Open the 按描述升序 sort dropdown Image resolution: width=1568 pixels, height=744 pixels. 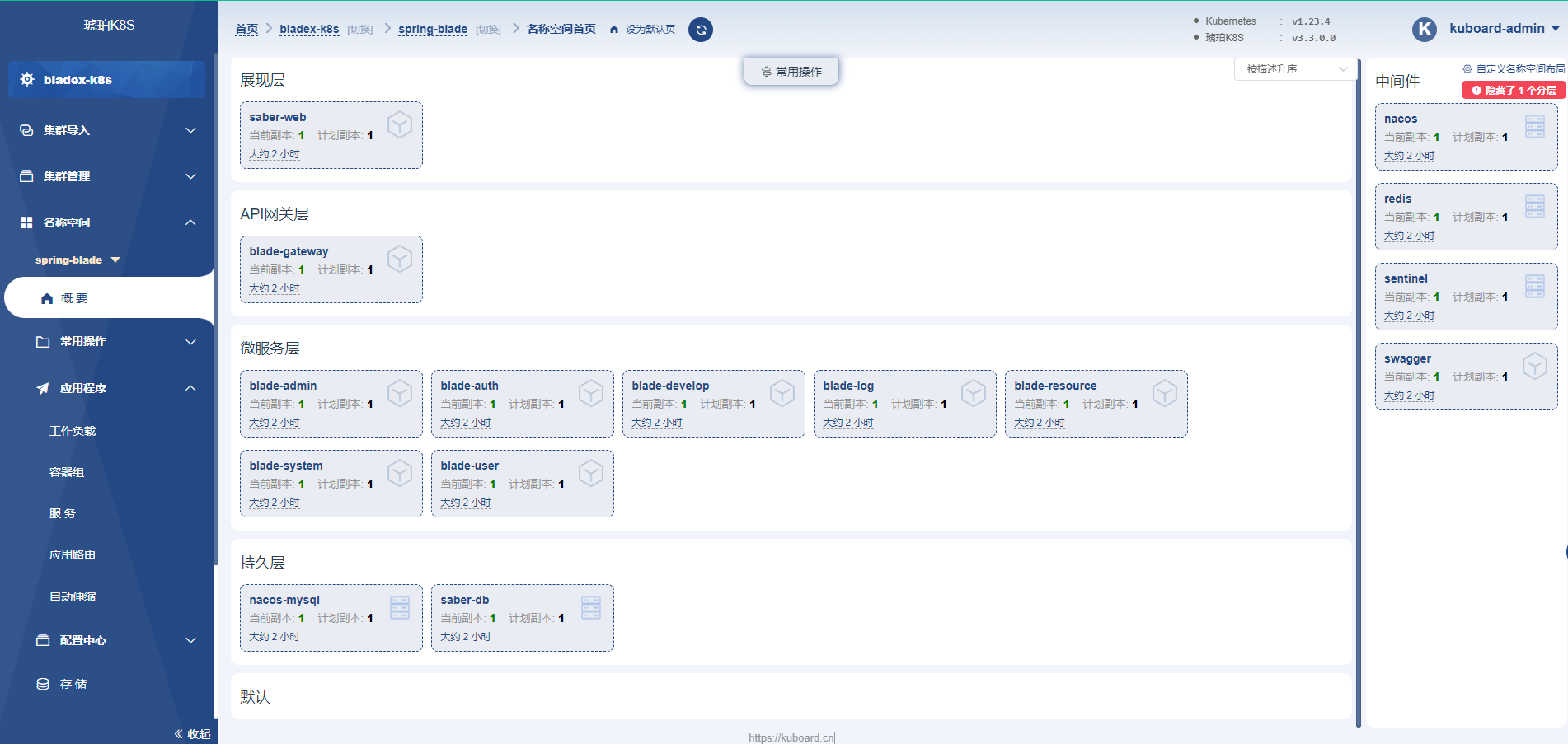coord(1293,69)
